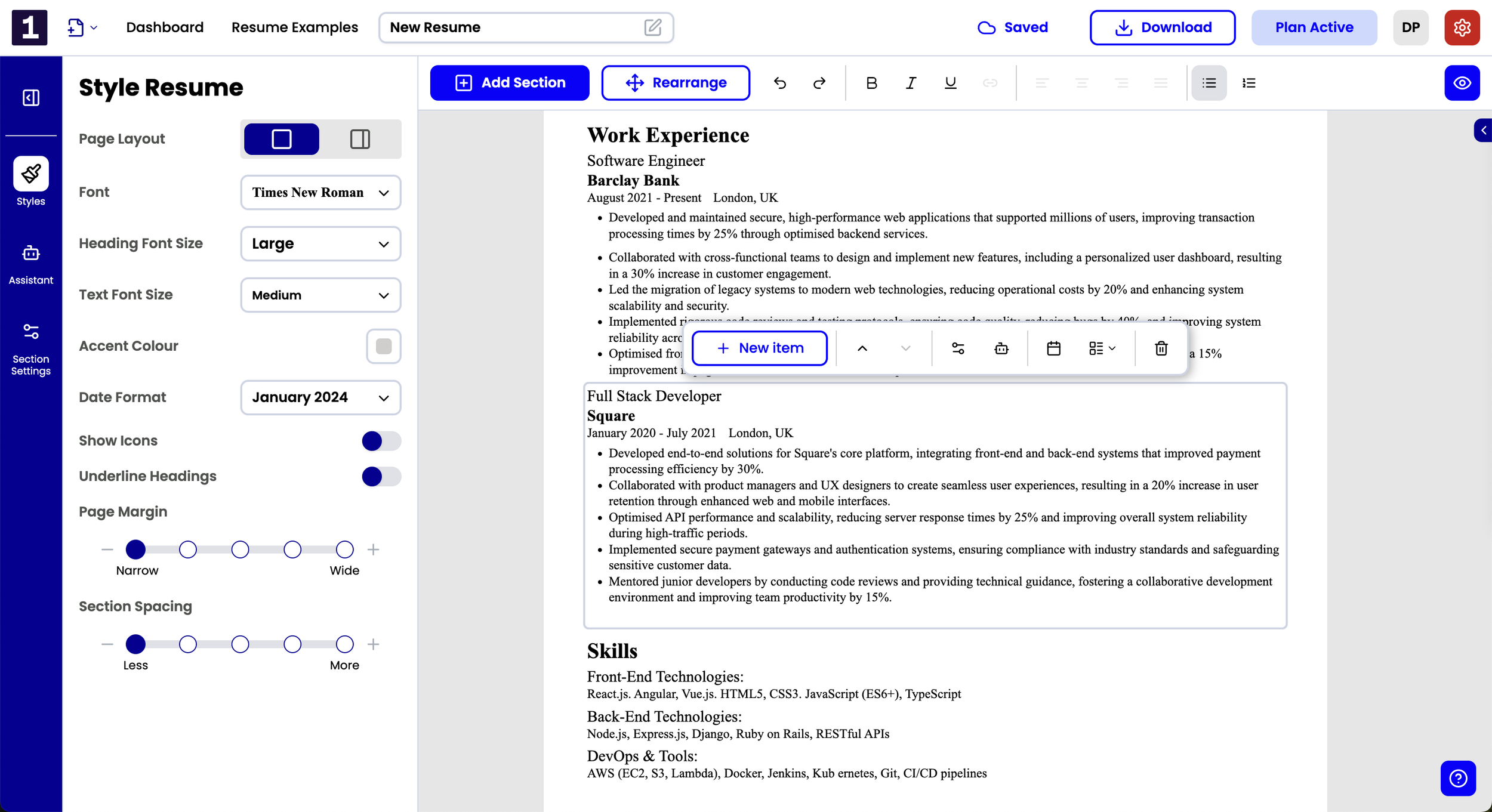Open the Accent Colour swatch
Image resolution: width=1492 pixels, height=812 pixels.
(x=384, y=346)
